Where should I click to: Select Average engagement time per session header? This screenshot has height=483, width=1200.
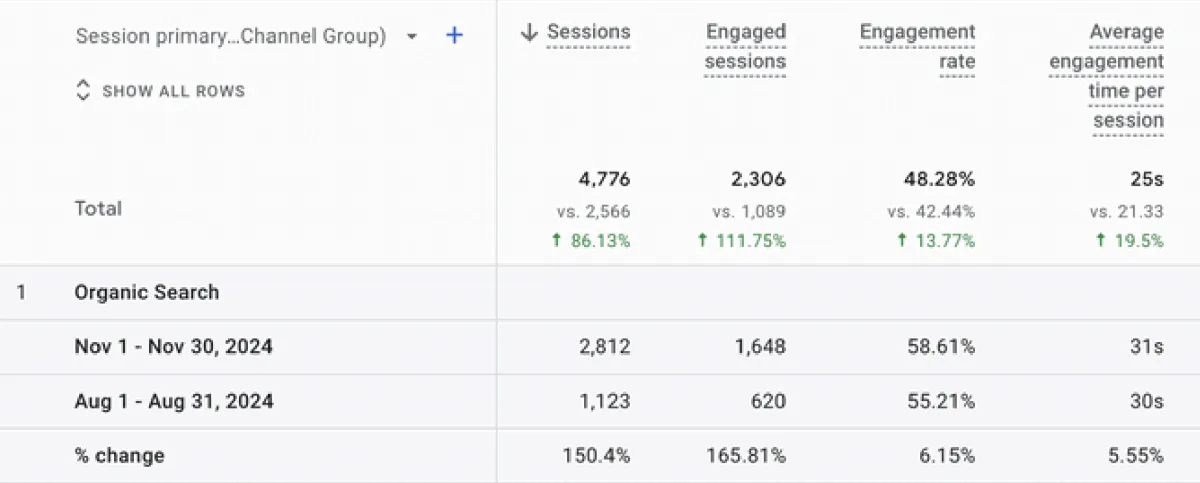1106,76
